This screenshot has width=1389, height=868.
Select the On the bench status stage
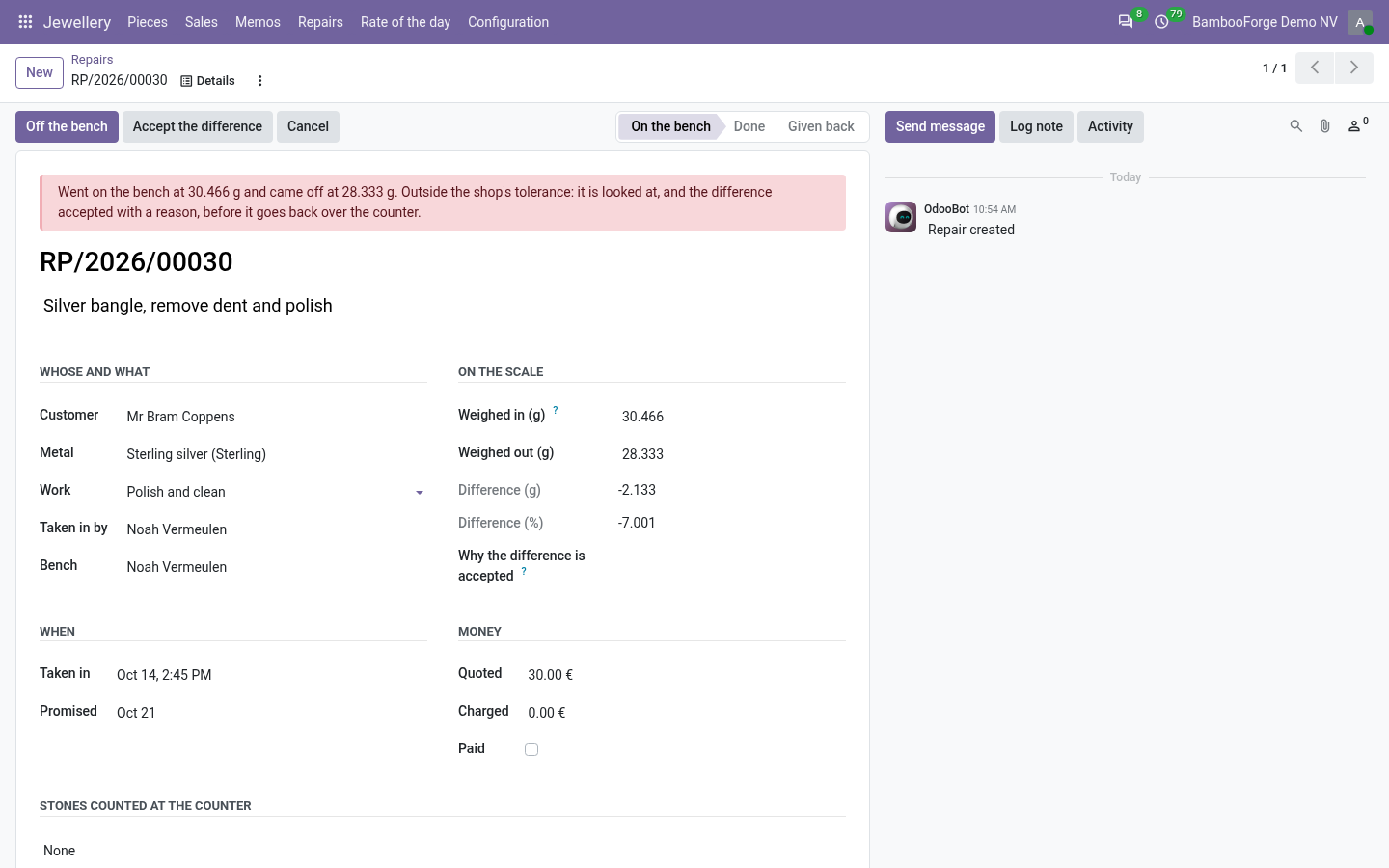(x=670, y=126)
